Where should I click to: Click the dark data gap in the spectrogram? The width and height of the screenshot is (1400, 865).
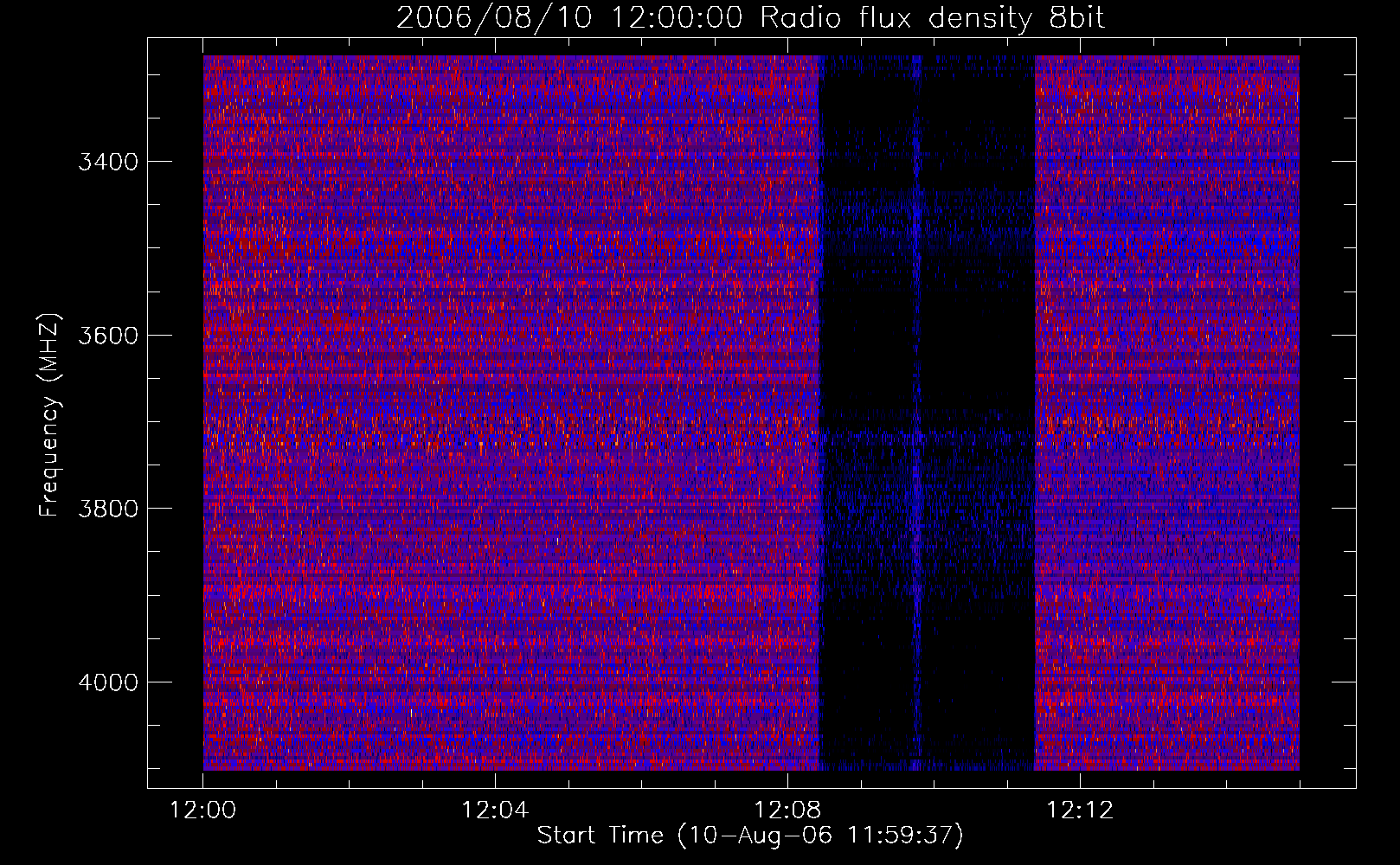pyautogui.click(x=927, y=413)
